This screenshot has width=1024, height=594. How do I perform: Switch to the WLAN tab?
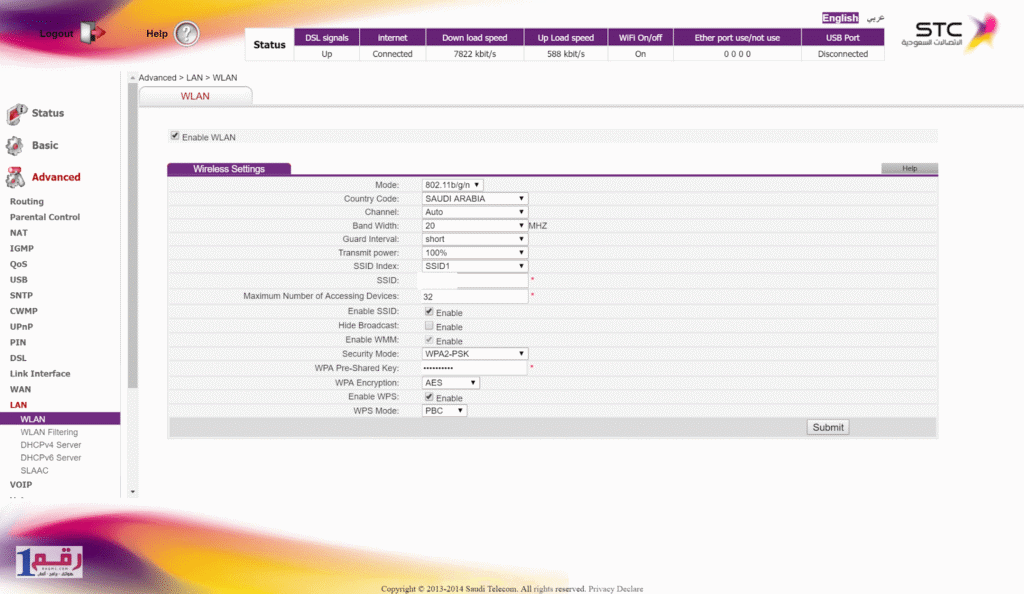pos(196,95)
